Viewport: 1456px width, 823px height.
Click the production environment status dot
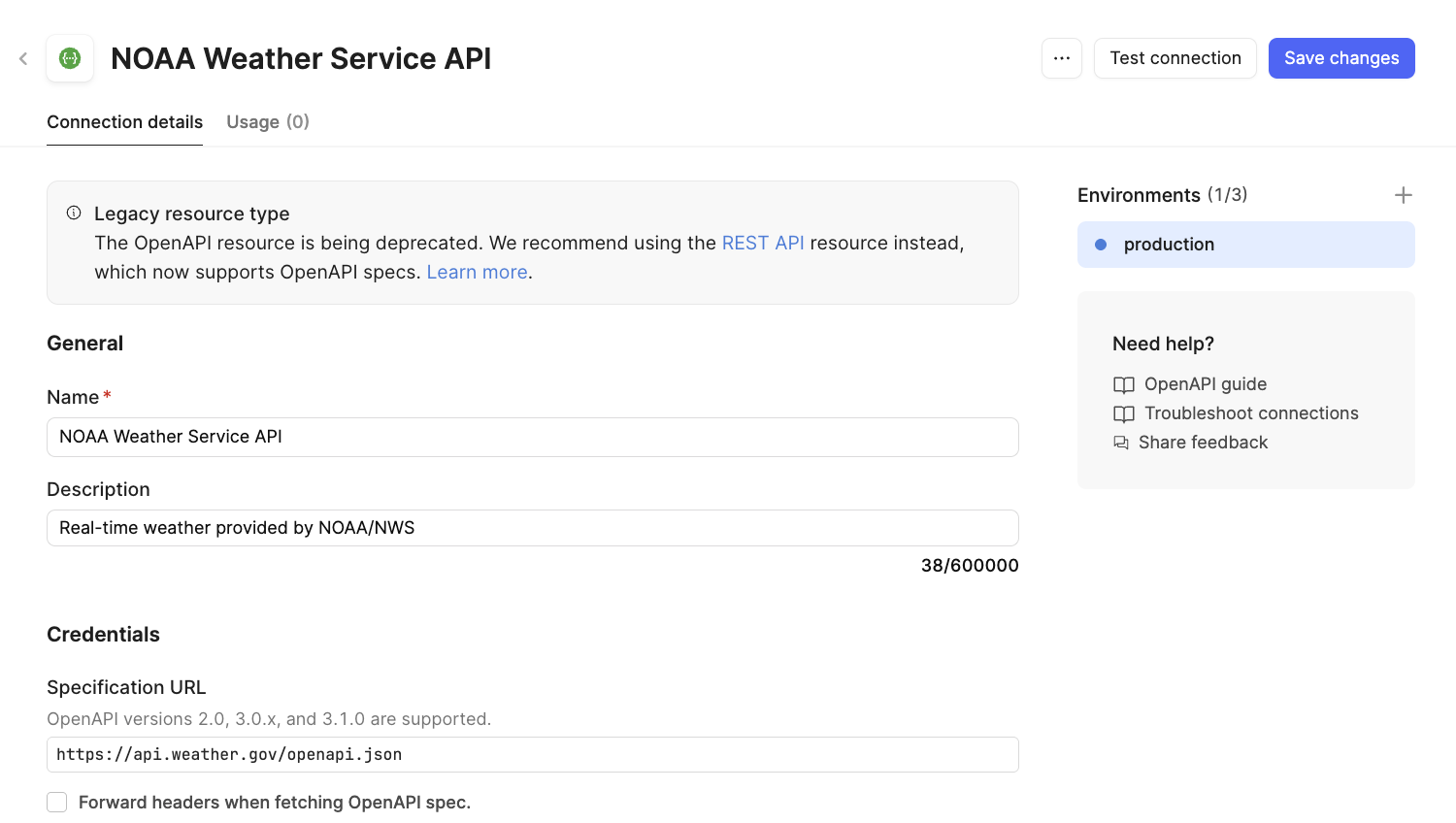click(1100, 245)
